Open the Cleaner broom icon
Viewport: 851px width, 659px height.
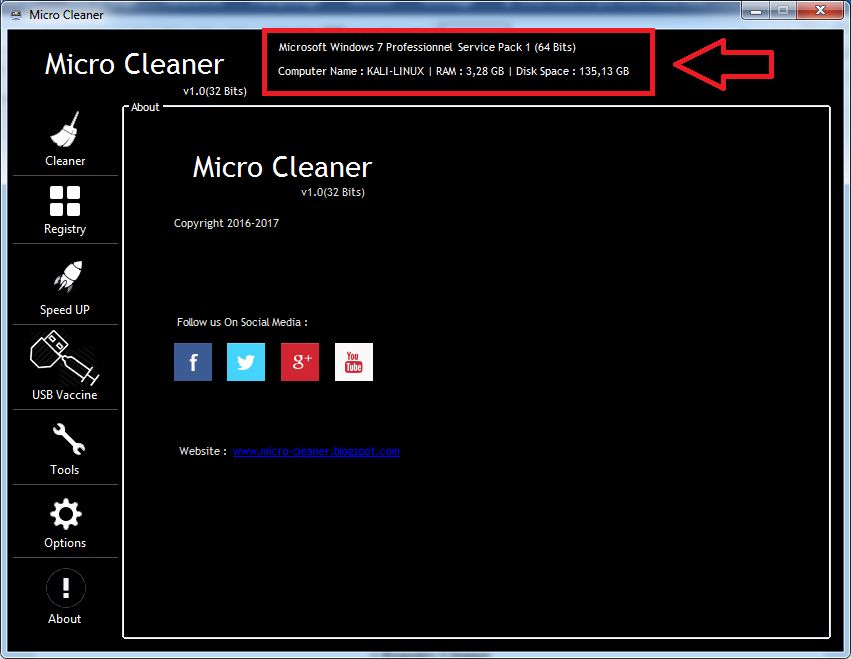tap(65, 129)
